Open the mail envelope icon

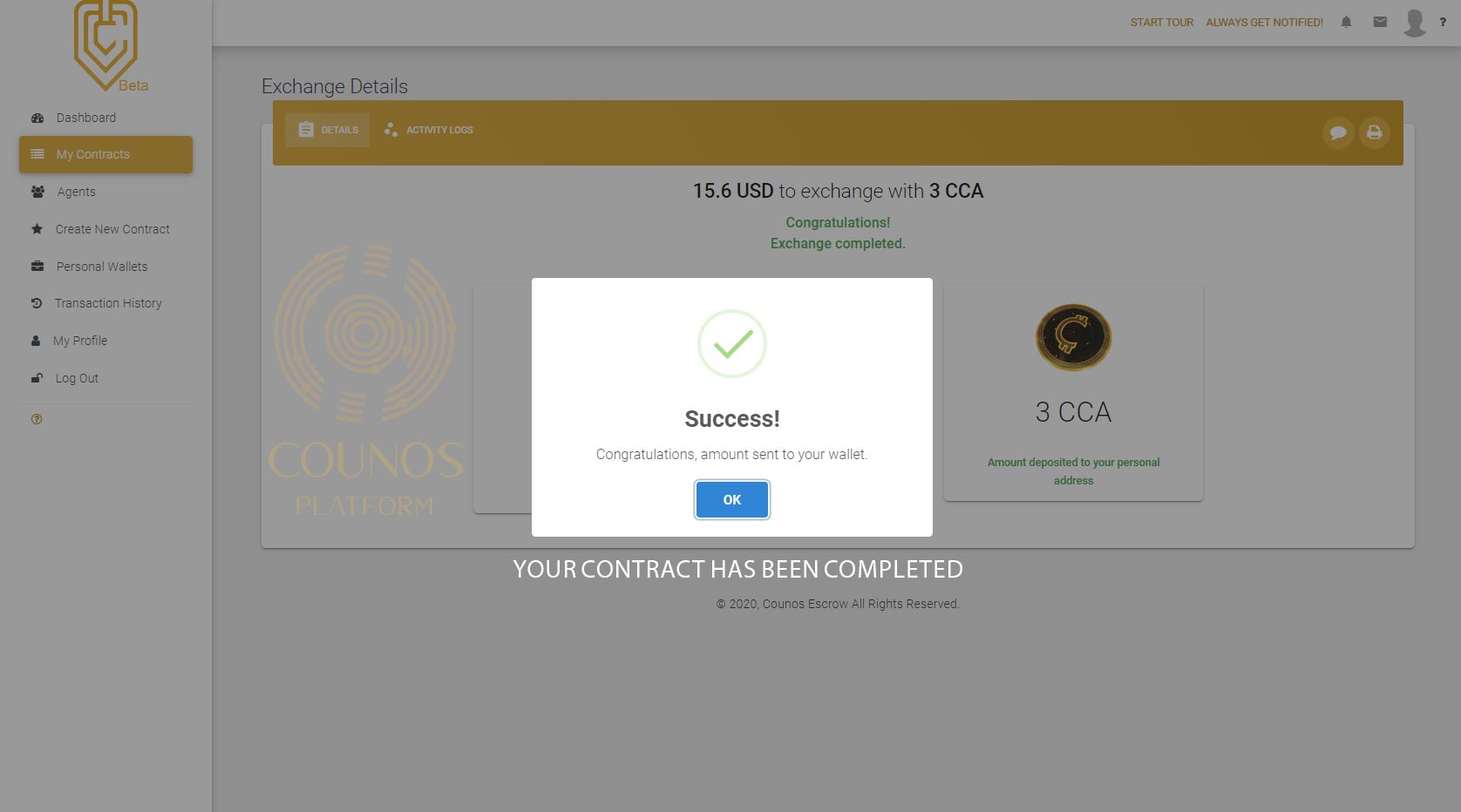pyautogui.click(x=1380, y=22)
